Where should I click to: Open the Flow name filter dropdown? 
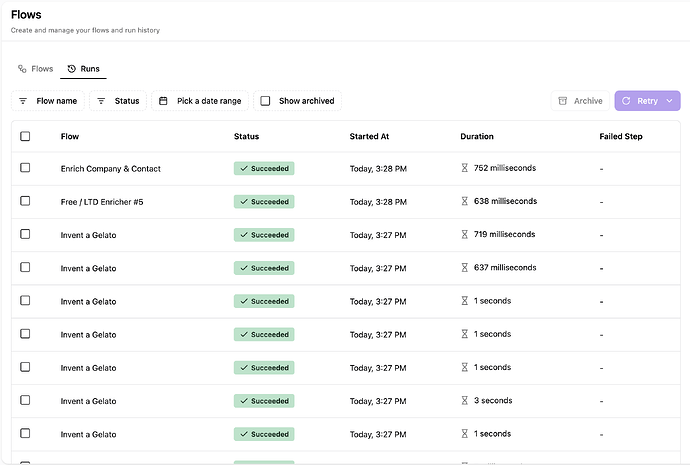47,101
